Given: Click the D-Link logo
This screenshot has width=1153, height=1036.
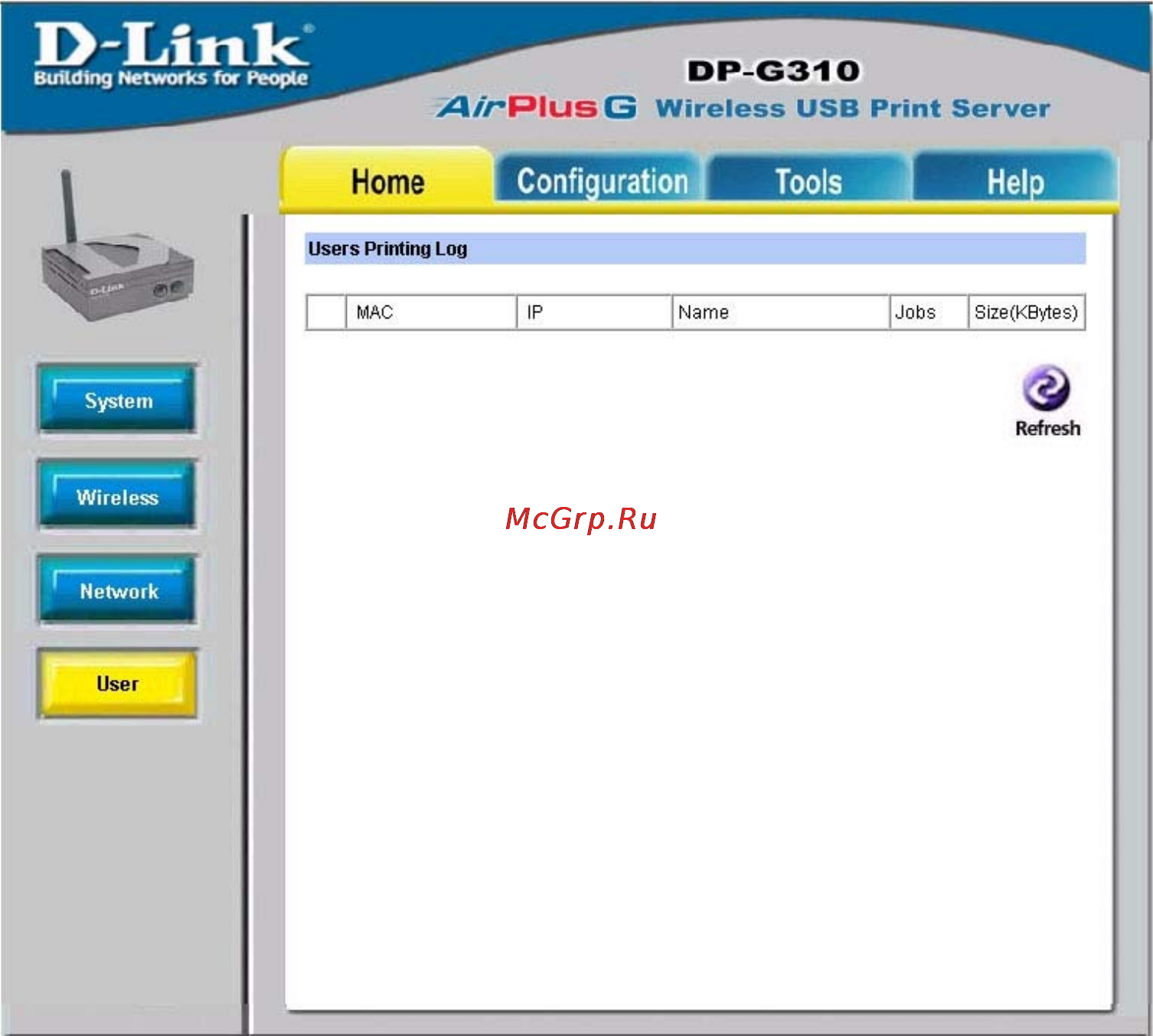Looking at the screenshot, I should click(172, 54).
